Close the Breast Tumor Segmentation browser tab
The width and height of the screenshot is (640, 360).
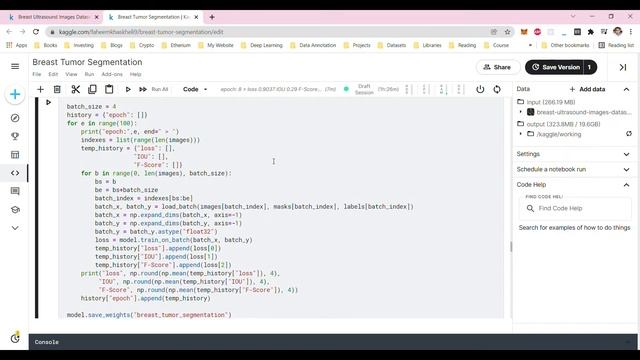click(196, 17)
